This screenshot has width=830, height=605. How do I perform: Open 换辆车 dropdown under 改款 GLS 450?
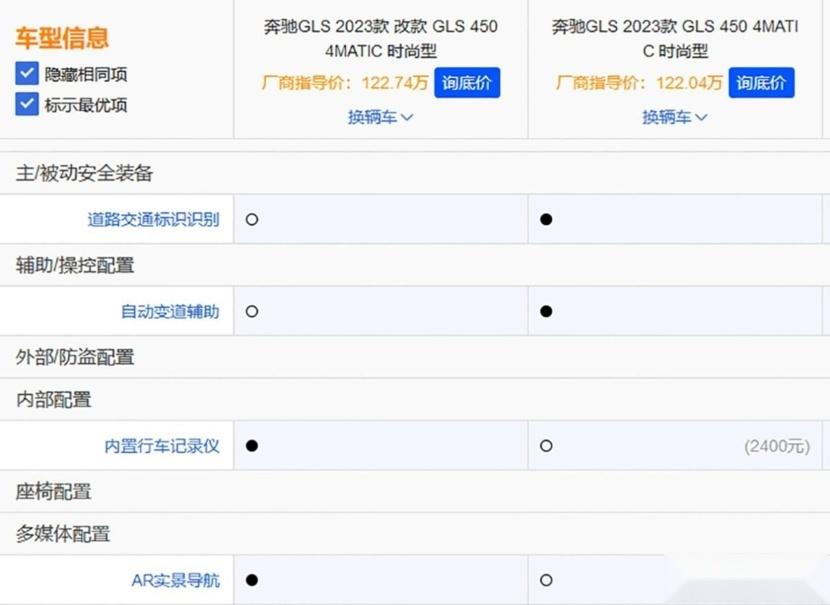point(380,117)
